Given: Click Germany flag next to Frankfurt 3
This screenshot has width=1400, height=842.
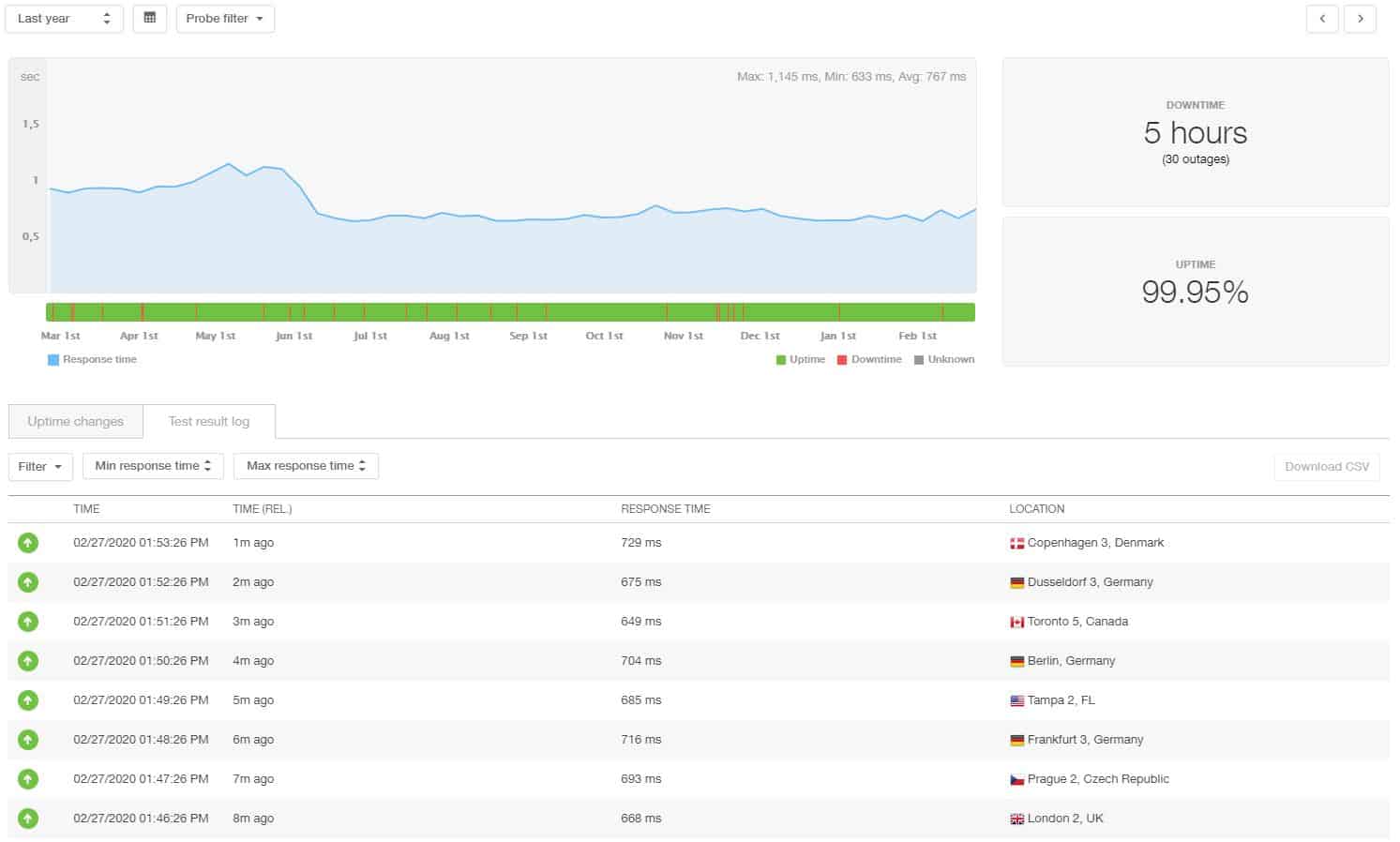Looking at the screenshot, I should pyautogui.click(x=1016, y=741).
